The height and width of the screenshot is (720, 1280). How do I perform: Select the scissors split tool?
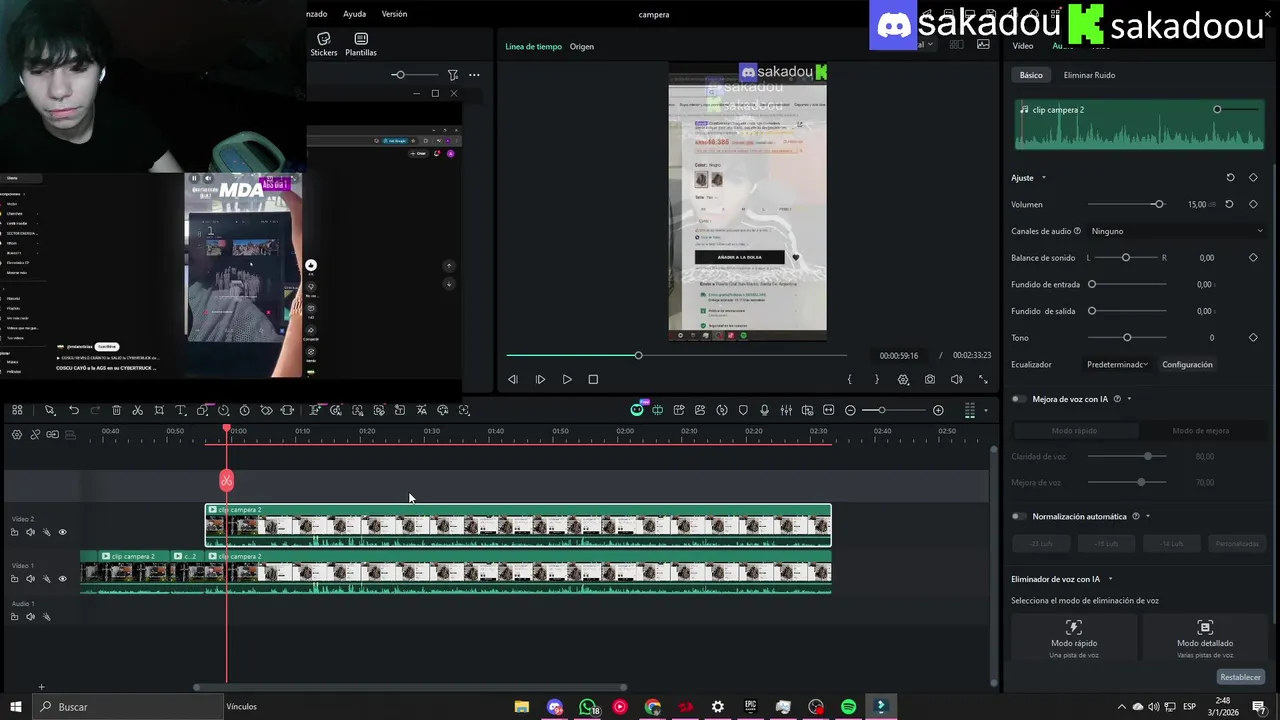pos(137,410)
